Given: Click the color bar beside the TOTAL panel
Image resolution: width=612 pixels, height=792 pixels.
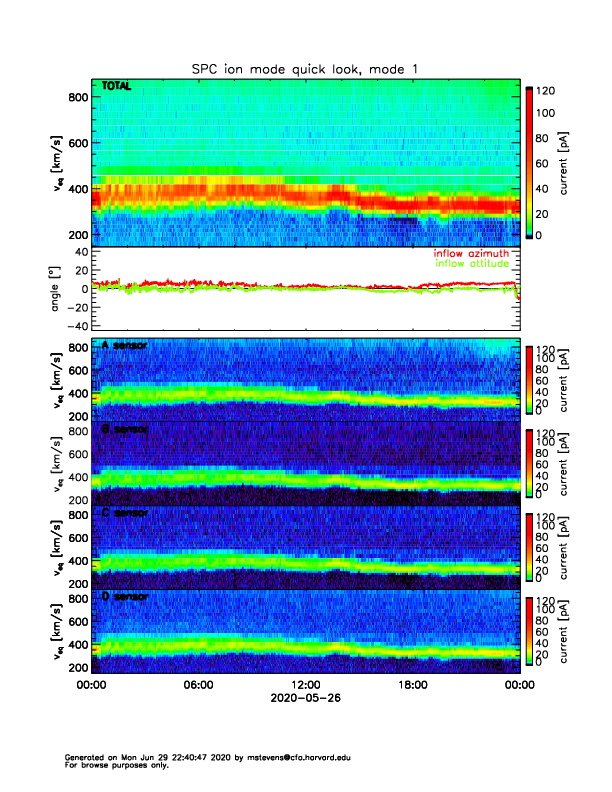Looking at the screenshot, I should (531, 163).
